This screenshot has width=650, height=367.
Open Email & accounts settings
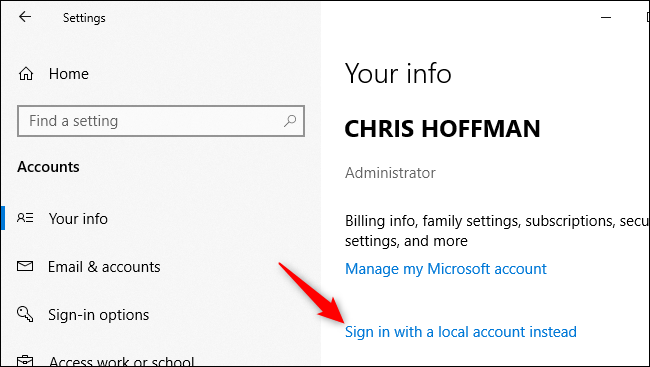pyautogui.click(x=104, y=267)
